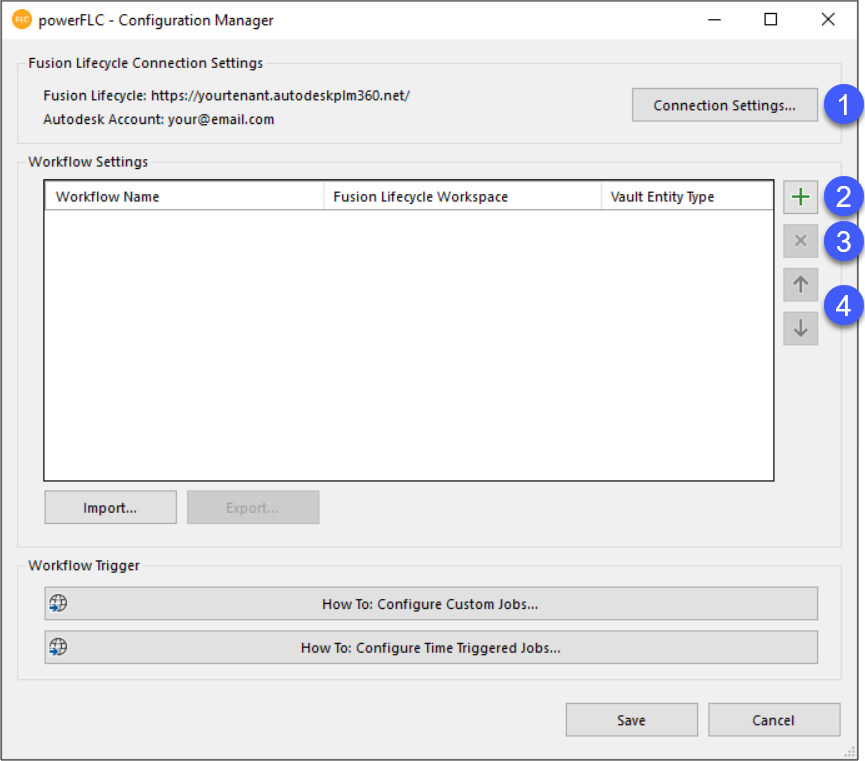Move workflow up with the up arrow

(x=800, y=285)
